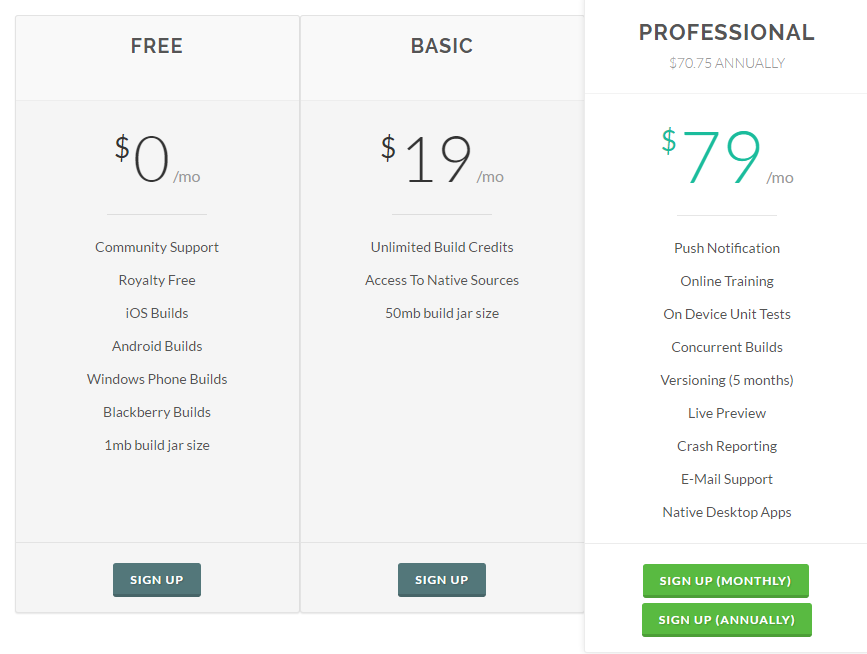Click the green $79 per month price
The width and height of the screenshot is (867, 654).
(727, 156)
